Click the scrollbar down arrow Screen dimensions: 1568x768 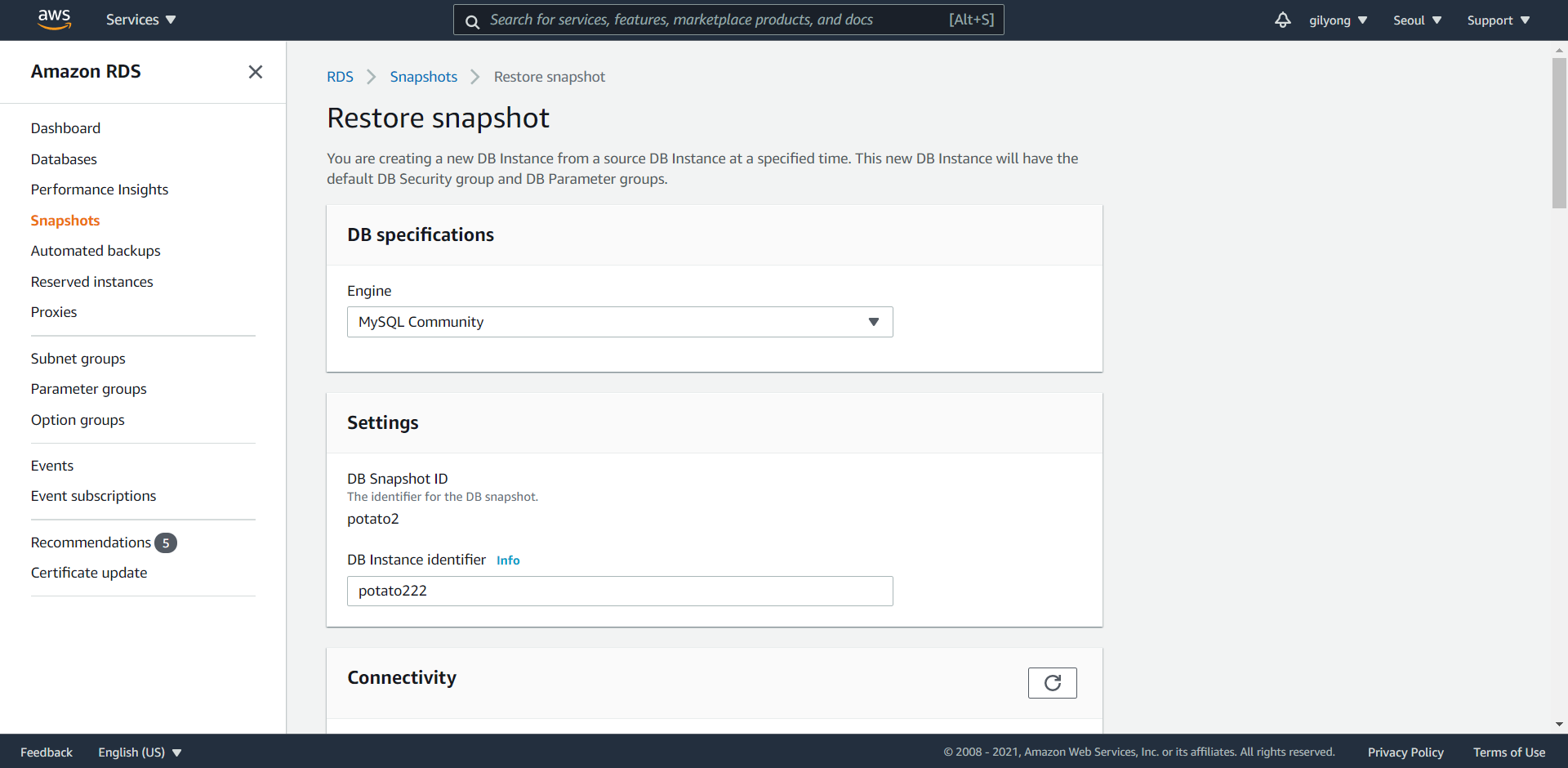1559,725
